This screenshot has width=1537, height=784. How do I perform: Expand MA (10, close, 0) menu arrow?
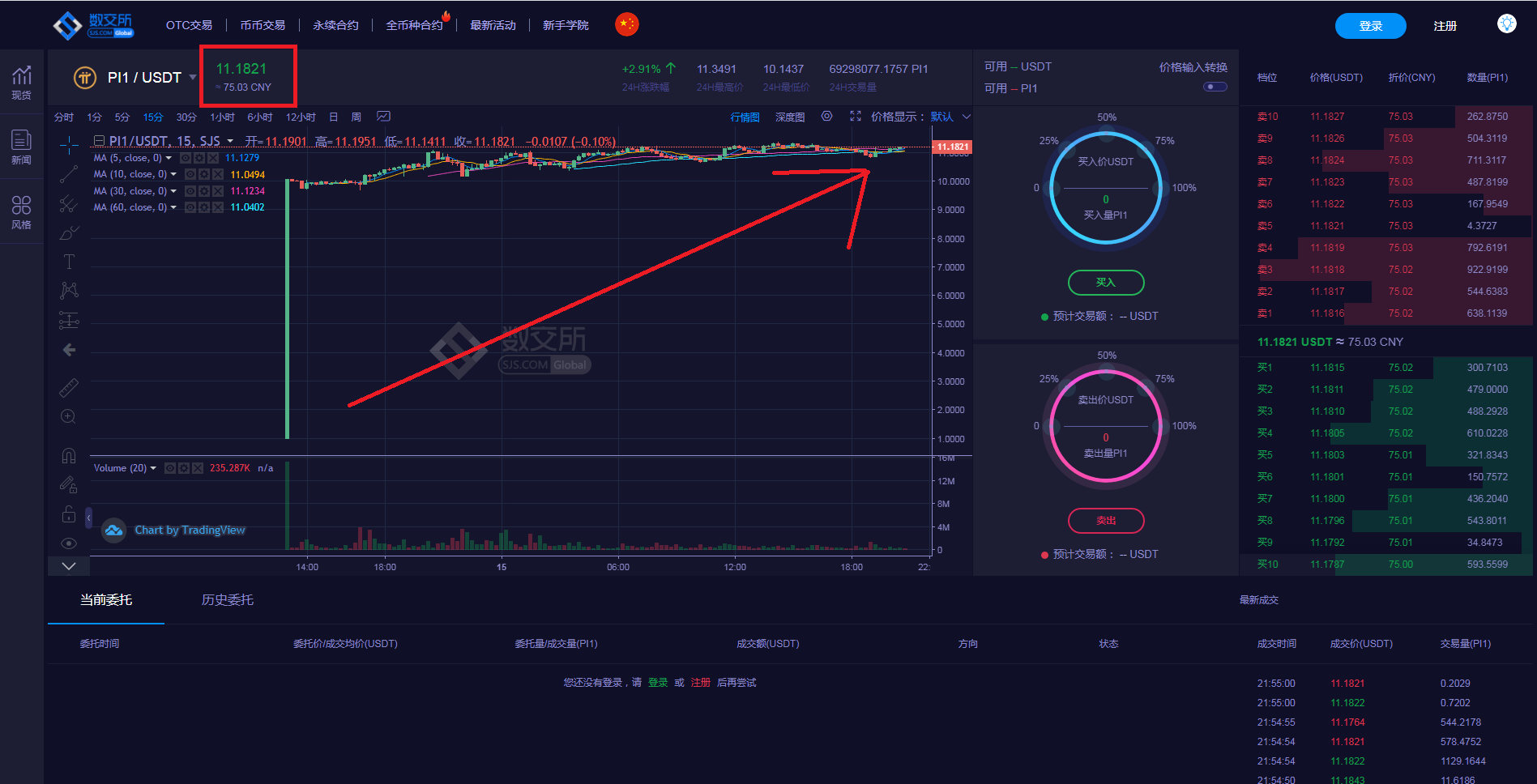pos(173,174)
